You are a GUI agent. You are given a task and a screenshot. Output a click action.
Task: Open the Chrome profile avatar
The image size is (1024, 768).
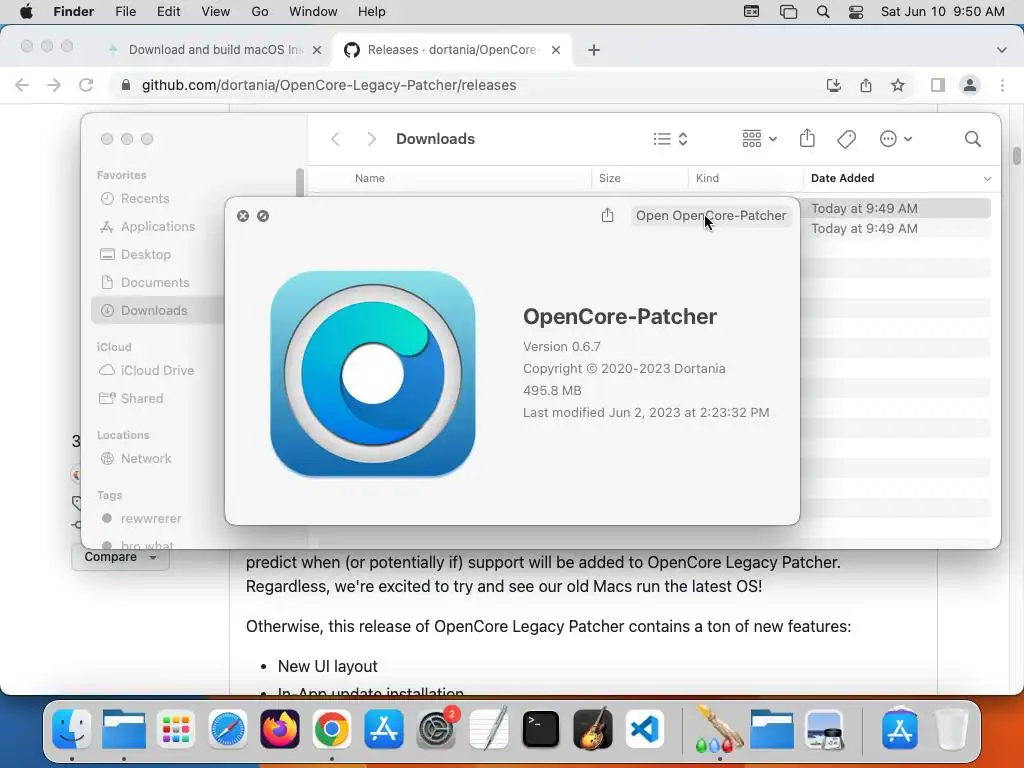click(x=970, y=85)
